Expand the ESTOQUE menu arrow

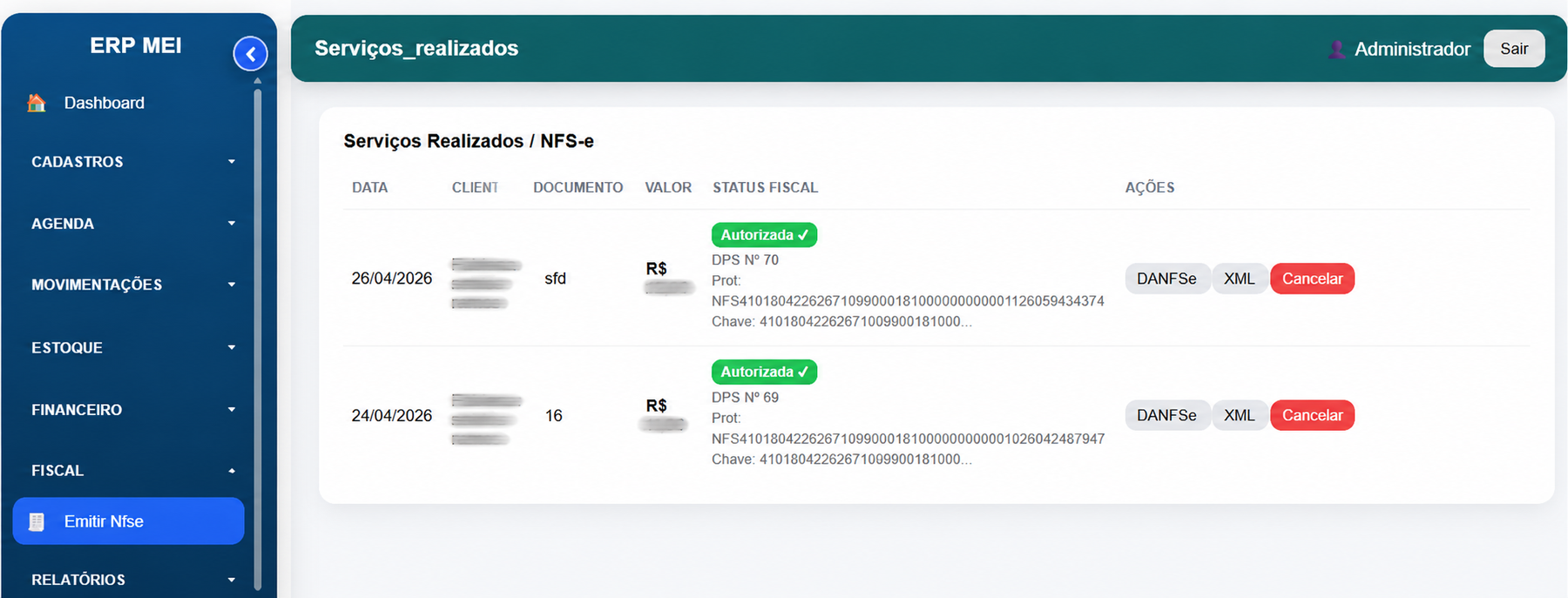pyautogui.click(x=232, y=347)
